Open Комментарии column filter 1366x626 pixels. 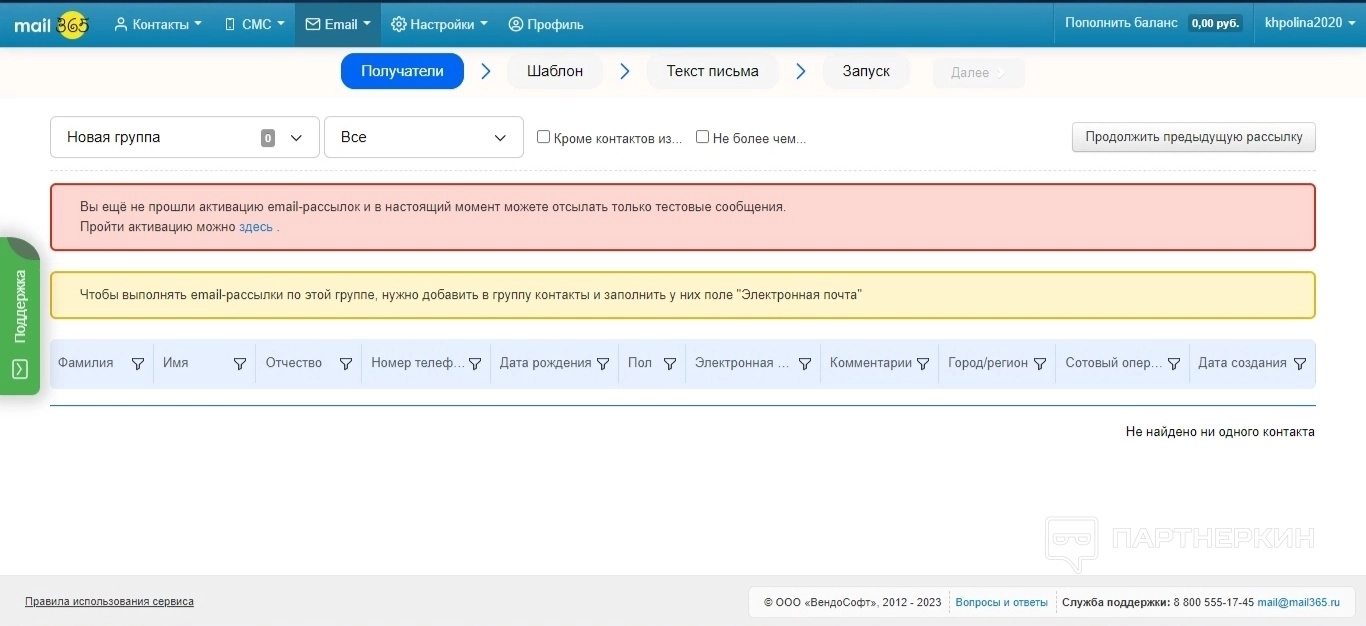pos(923,364)
